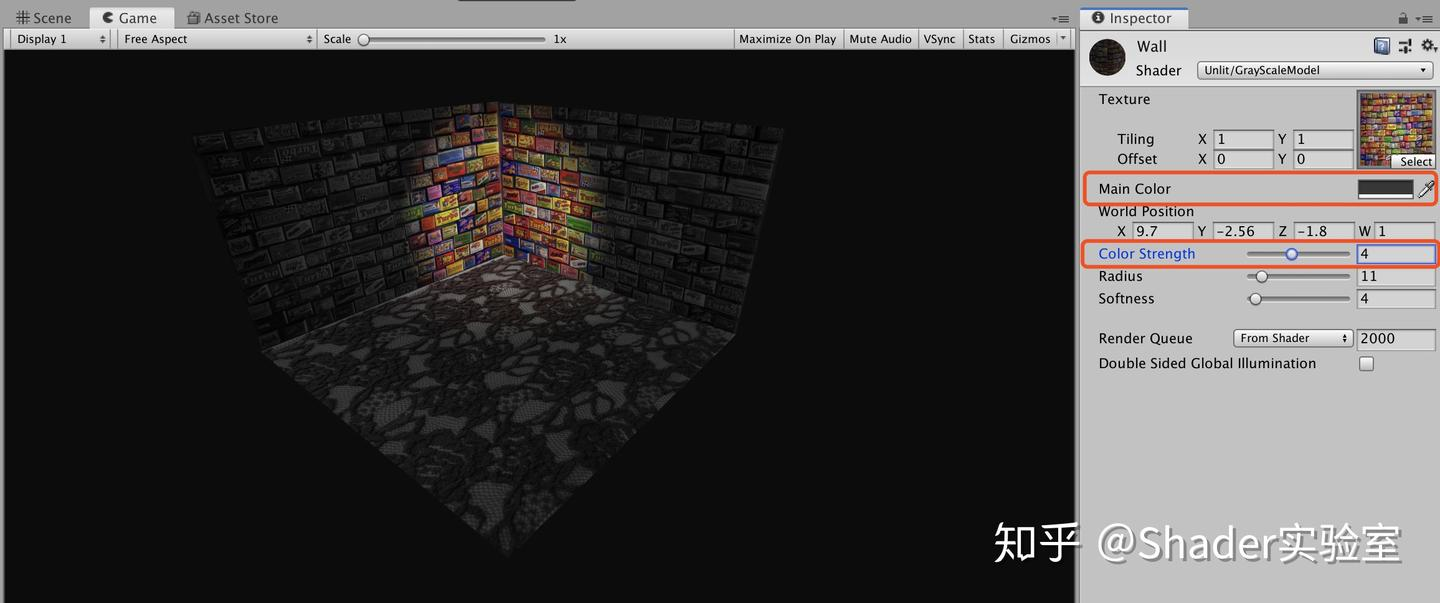The image size is (1440, 603).
Task: Click the Color Strength label
Action: (1147, 254)
